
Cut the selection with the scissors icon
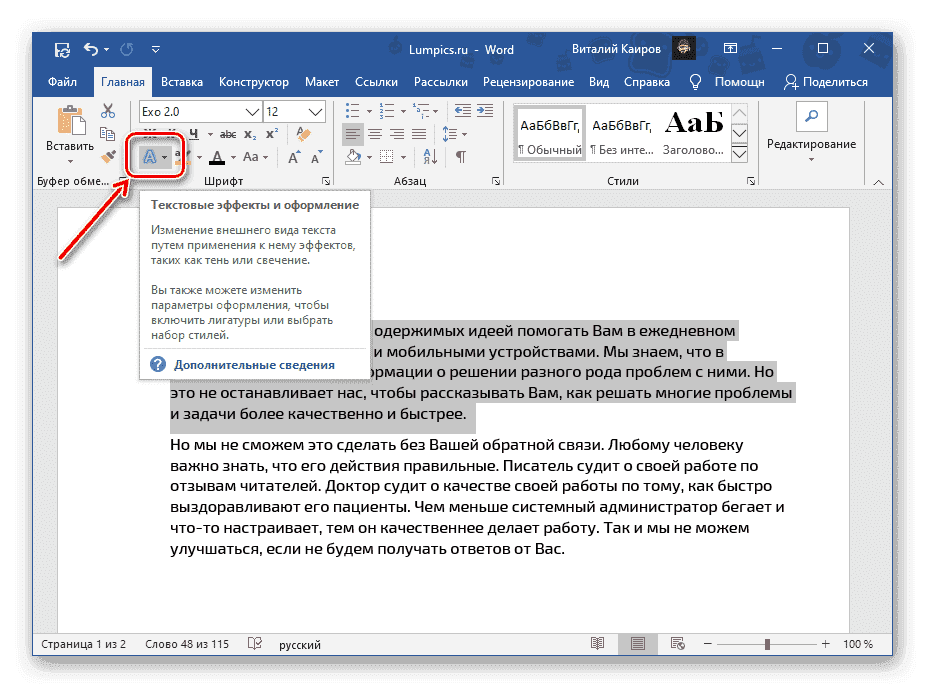point(108,111)
